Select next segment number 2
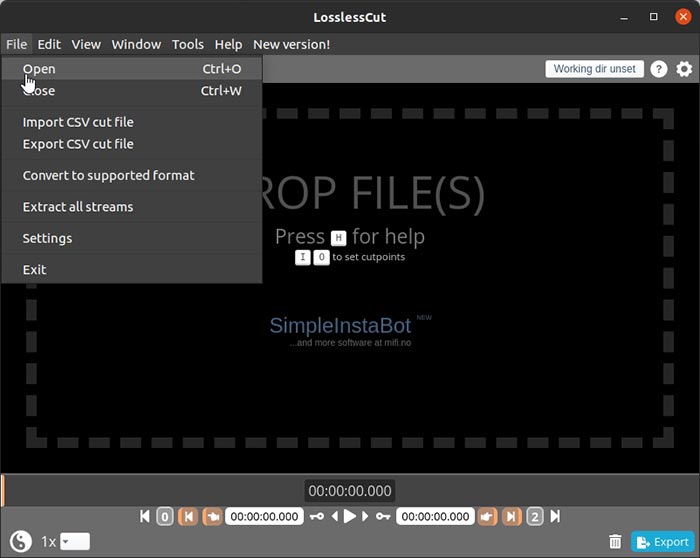Viewport: 700px width, 558px height. point(535,516)
